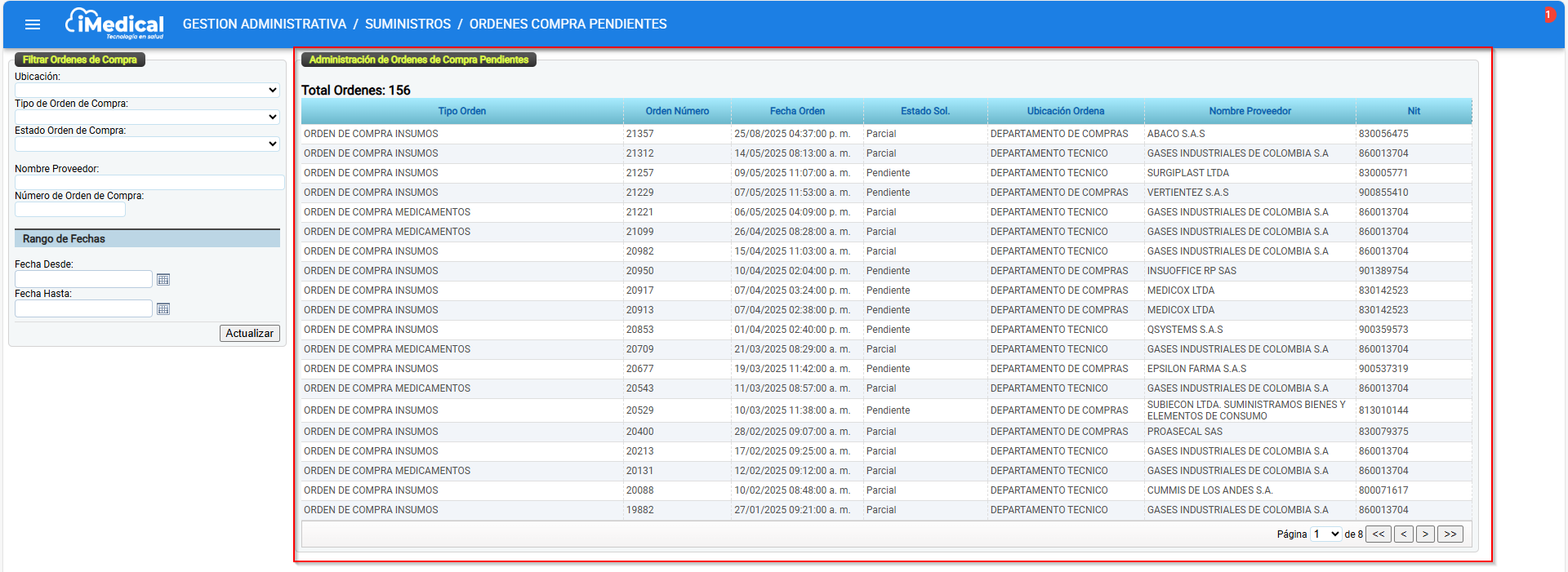1568x572 pixels.
Task: Jump to the last results page
Action: [1450, 534]
